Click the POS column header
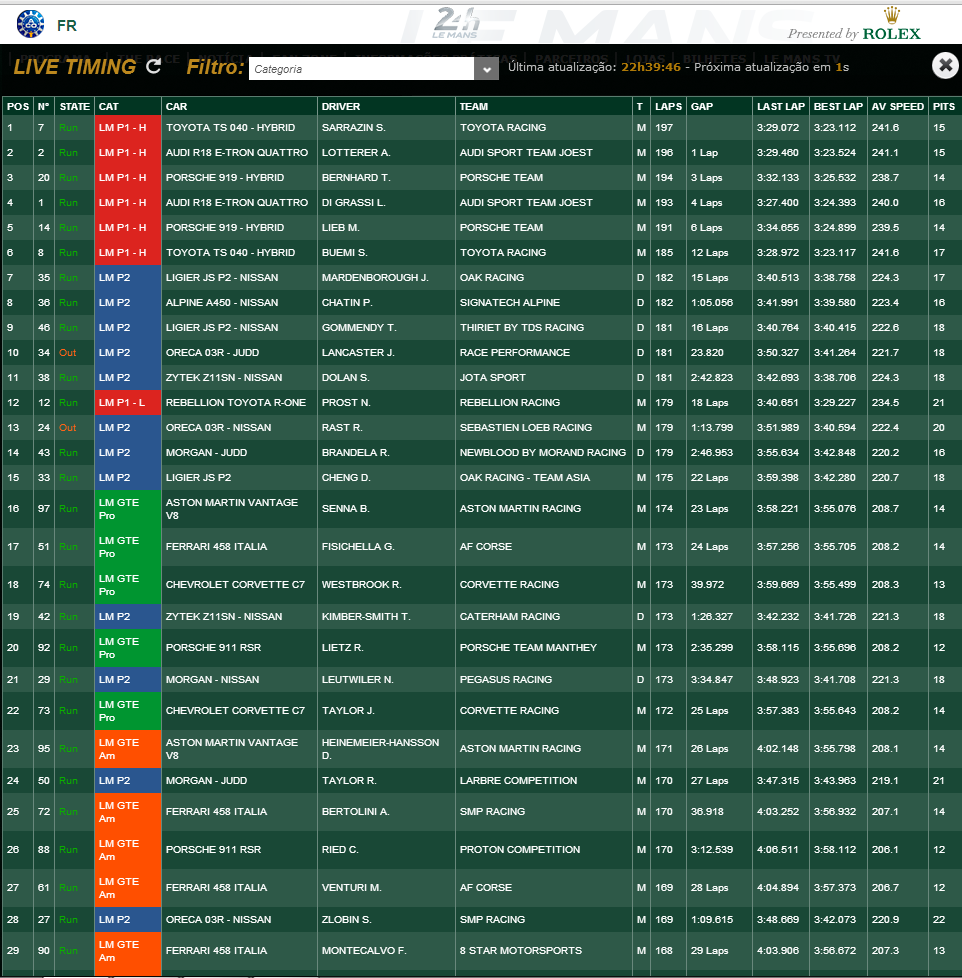This screenshot has width=962, height=978. tap(17, 106)
